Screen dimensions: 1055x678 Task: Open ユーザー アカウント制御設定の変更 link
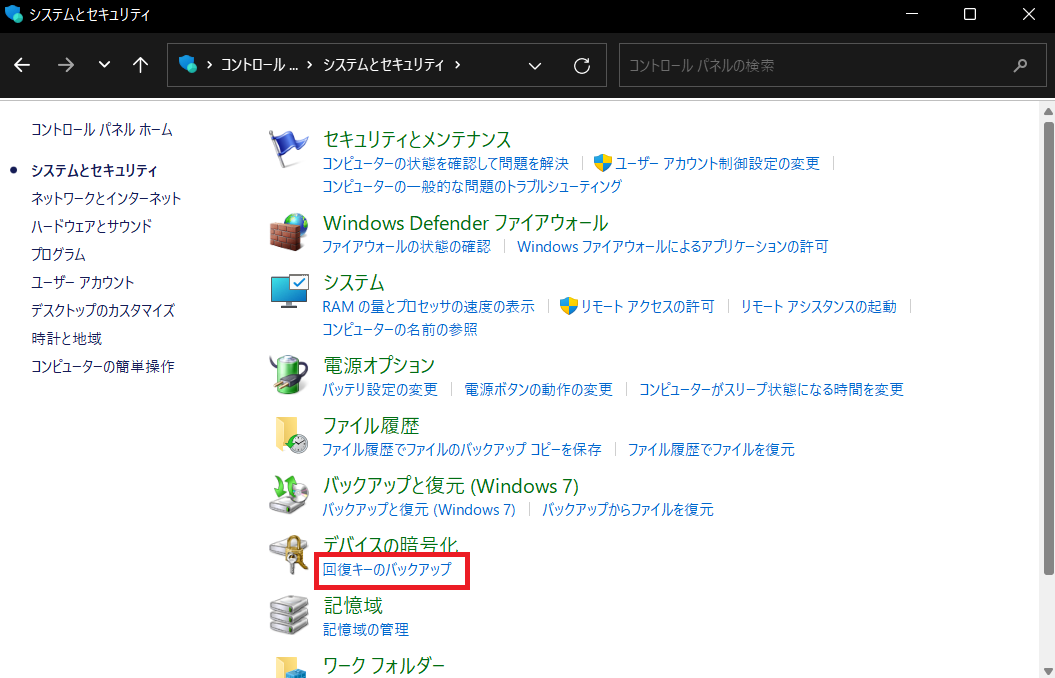[717, 163]
